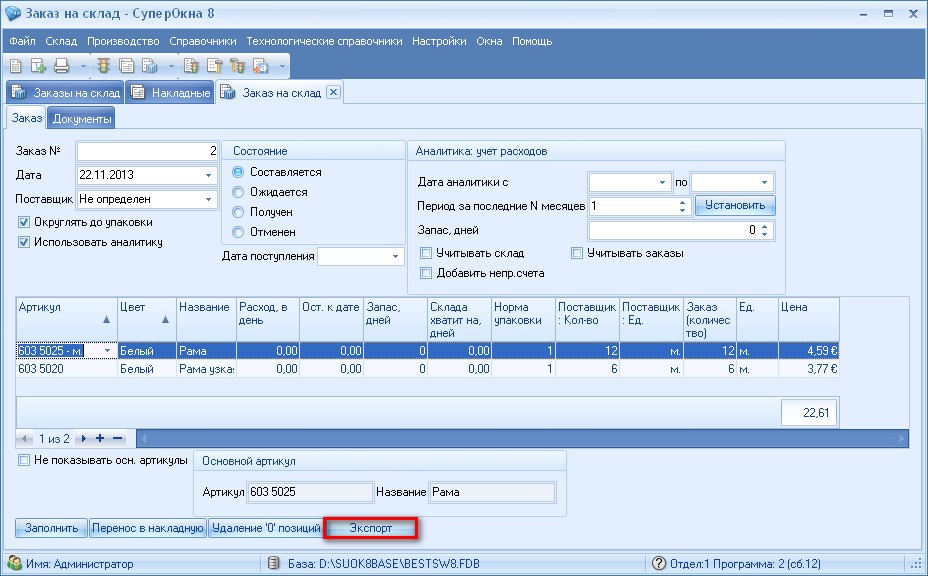Sort by 'Цвет' column header
This screenshot has height=576, width=928.
[147, 319]
